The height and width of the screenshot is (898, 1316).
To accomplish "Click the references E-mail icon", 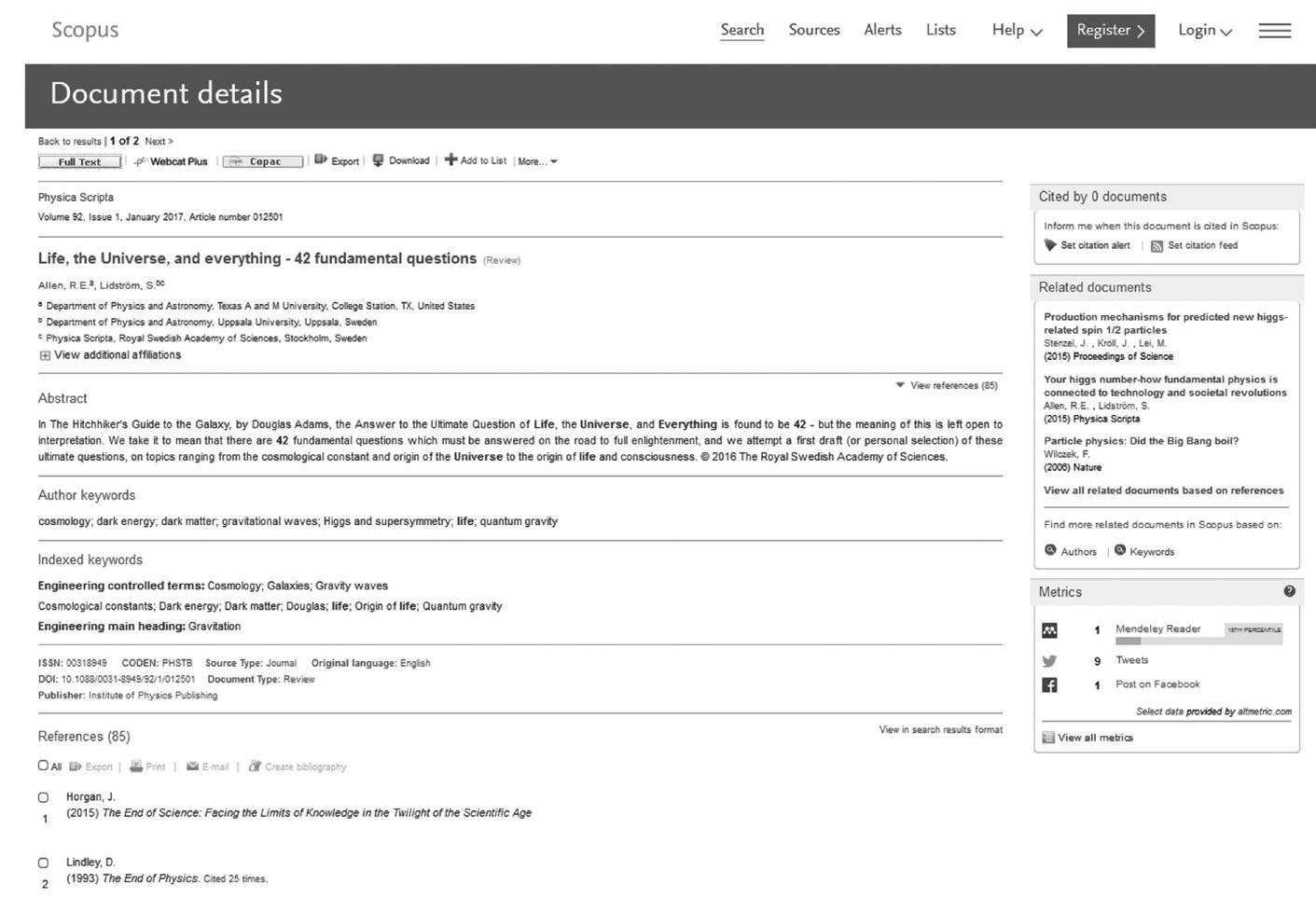I will tap(192, 767).
